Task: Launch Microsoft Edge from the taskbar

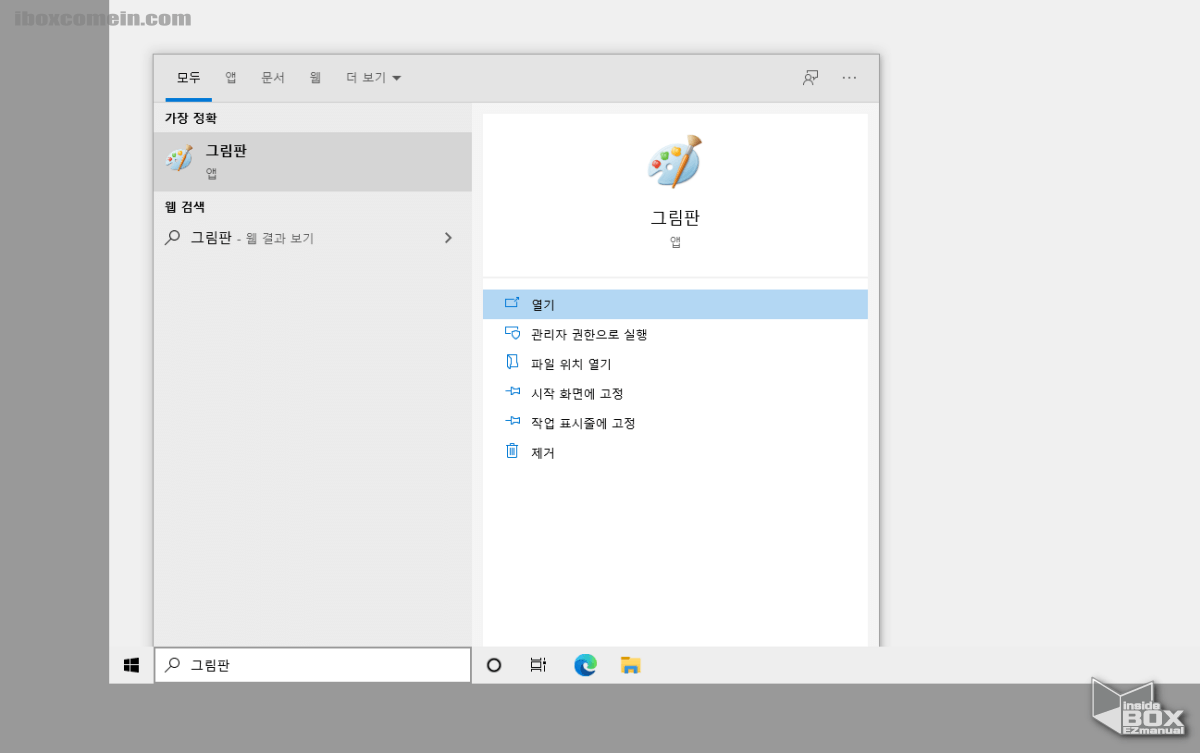Action: 584,664
